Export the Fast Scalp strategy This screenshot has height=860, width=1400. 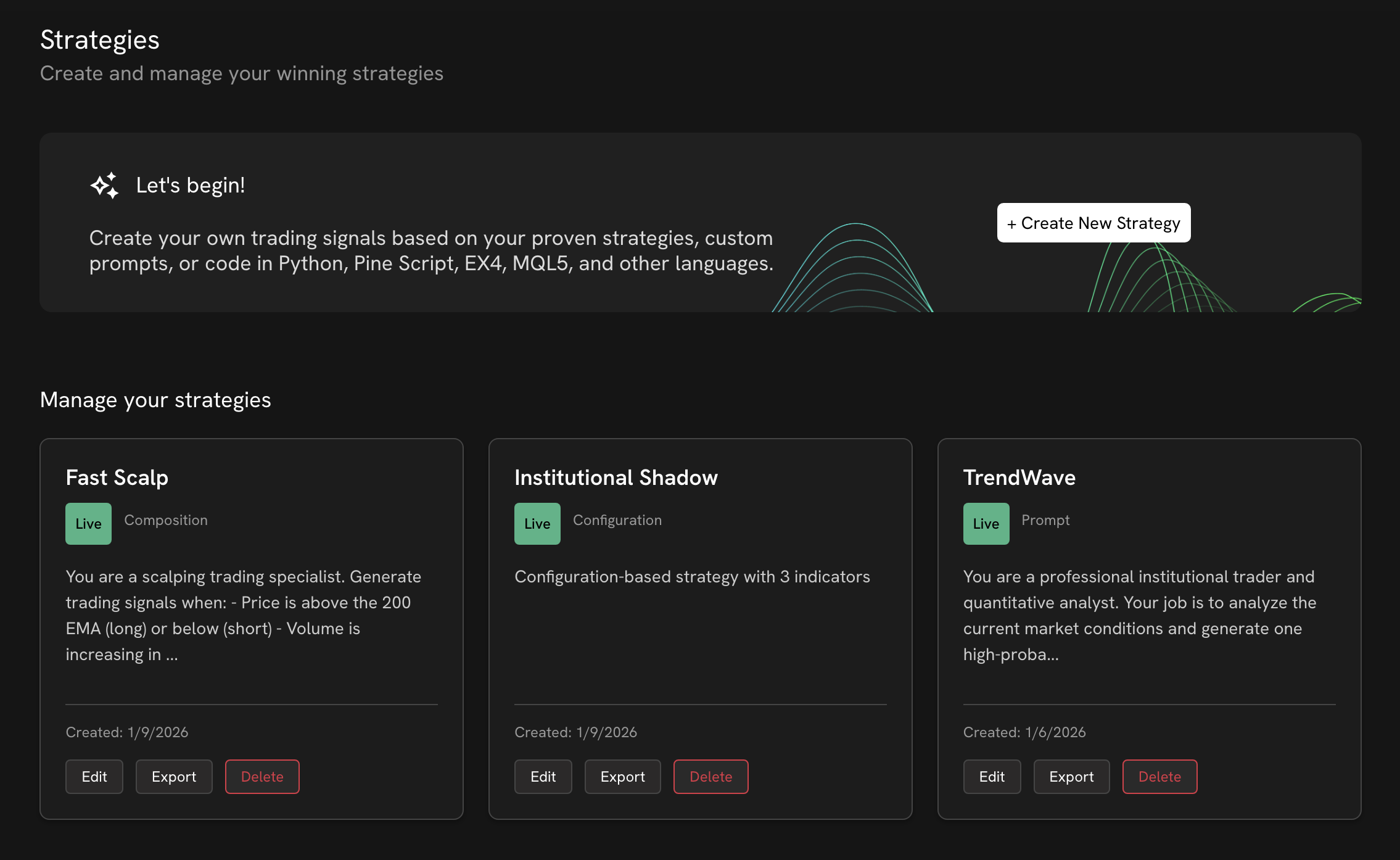click(x=174, y=777)
